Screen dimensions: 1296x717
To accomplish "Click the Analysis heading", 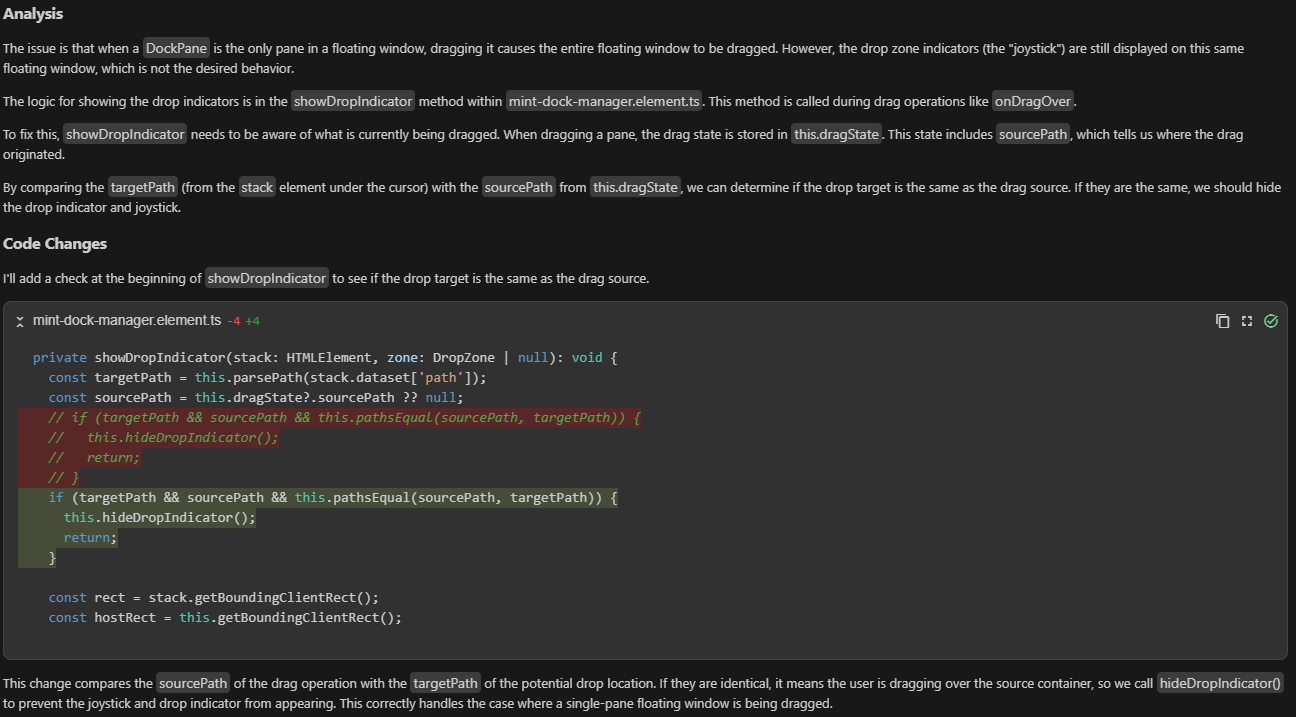I will [x=33, y=14].
